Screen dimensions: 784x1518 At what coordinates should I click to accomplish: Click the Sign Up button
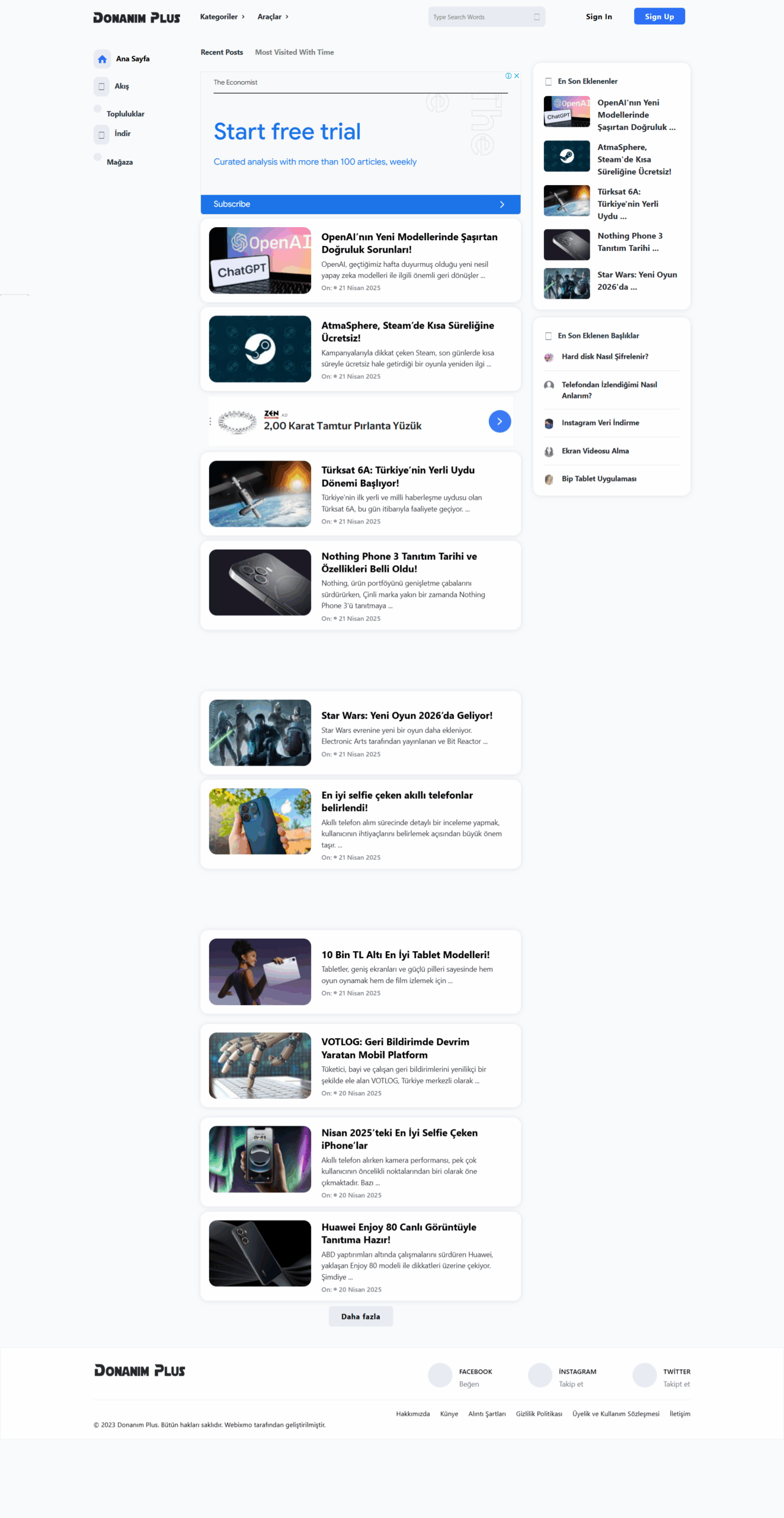pos(659,16)
